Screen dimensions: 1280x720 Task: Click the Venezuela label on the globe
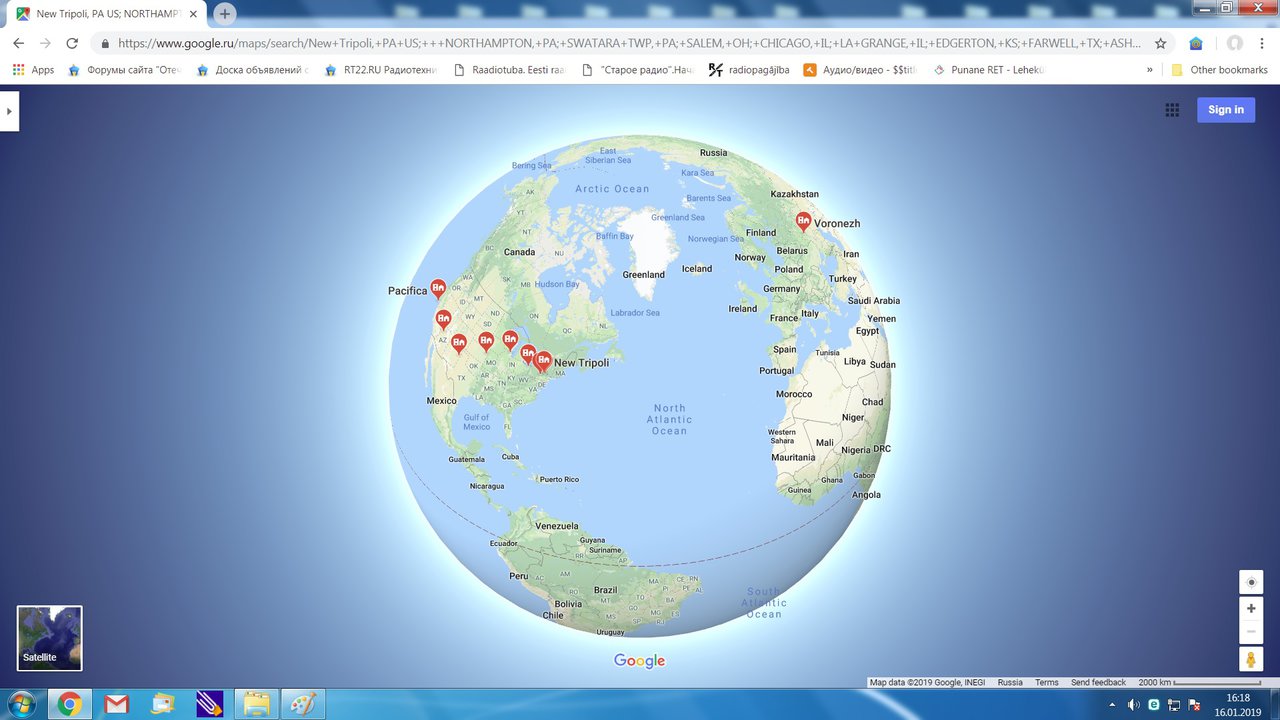[x=556, y=526]
